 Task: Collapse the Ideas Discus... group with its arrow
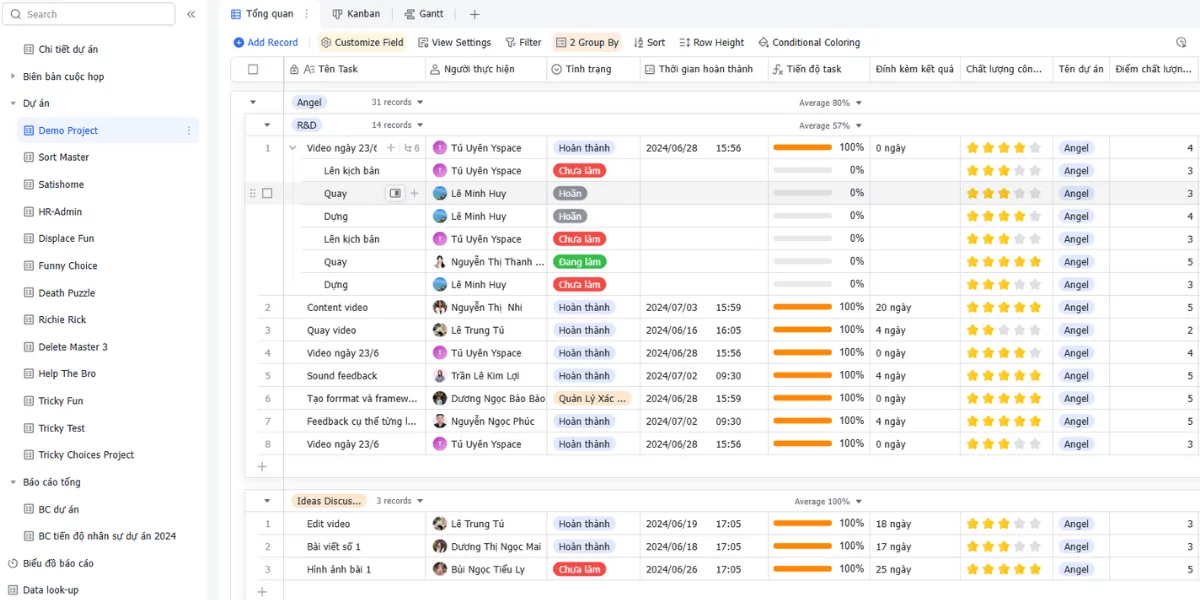tap(267, 501)
